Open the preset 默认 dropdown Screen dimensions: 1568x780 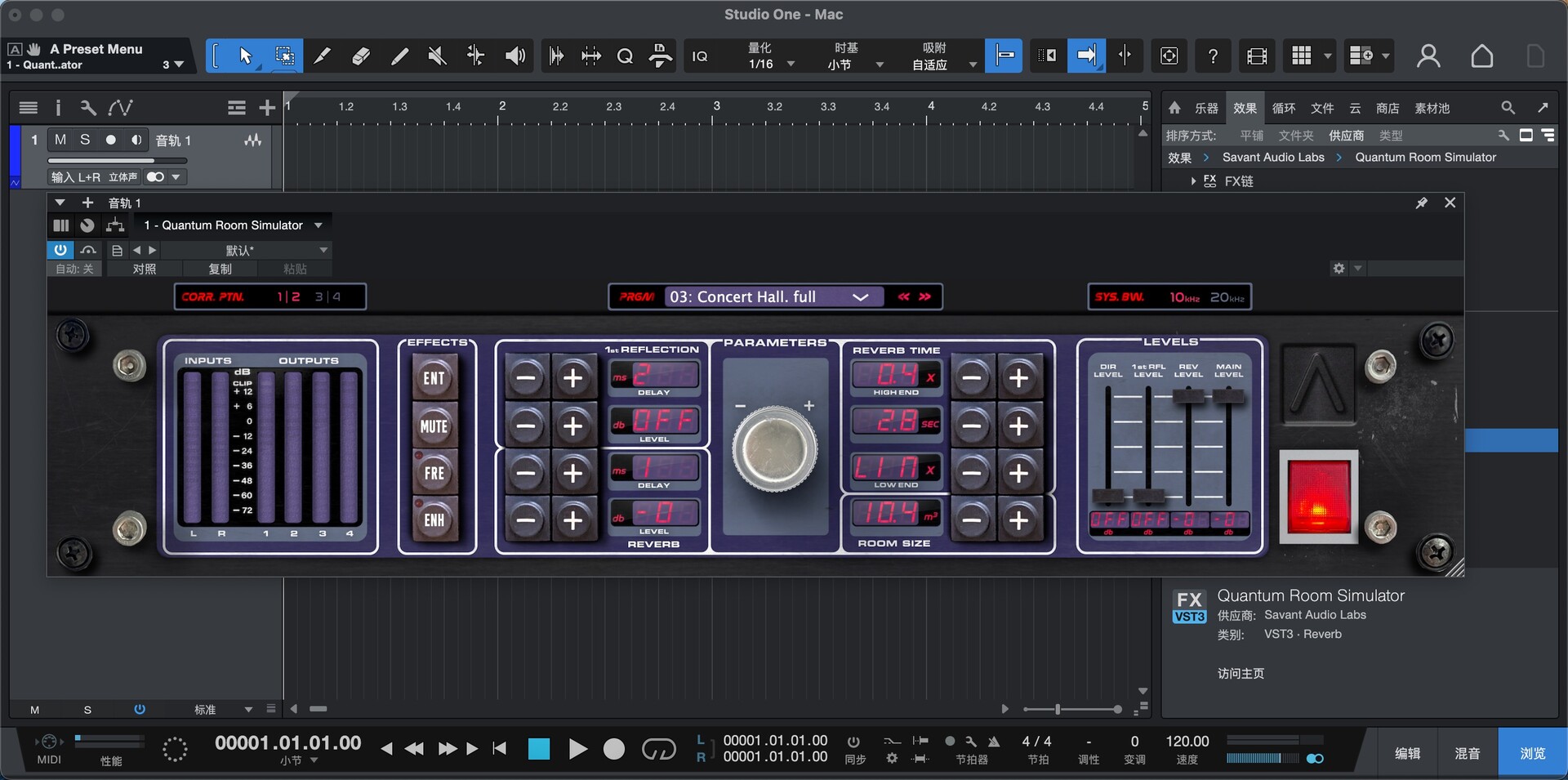(x=247, y=250)
